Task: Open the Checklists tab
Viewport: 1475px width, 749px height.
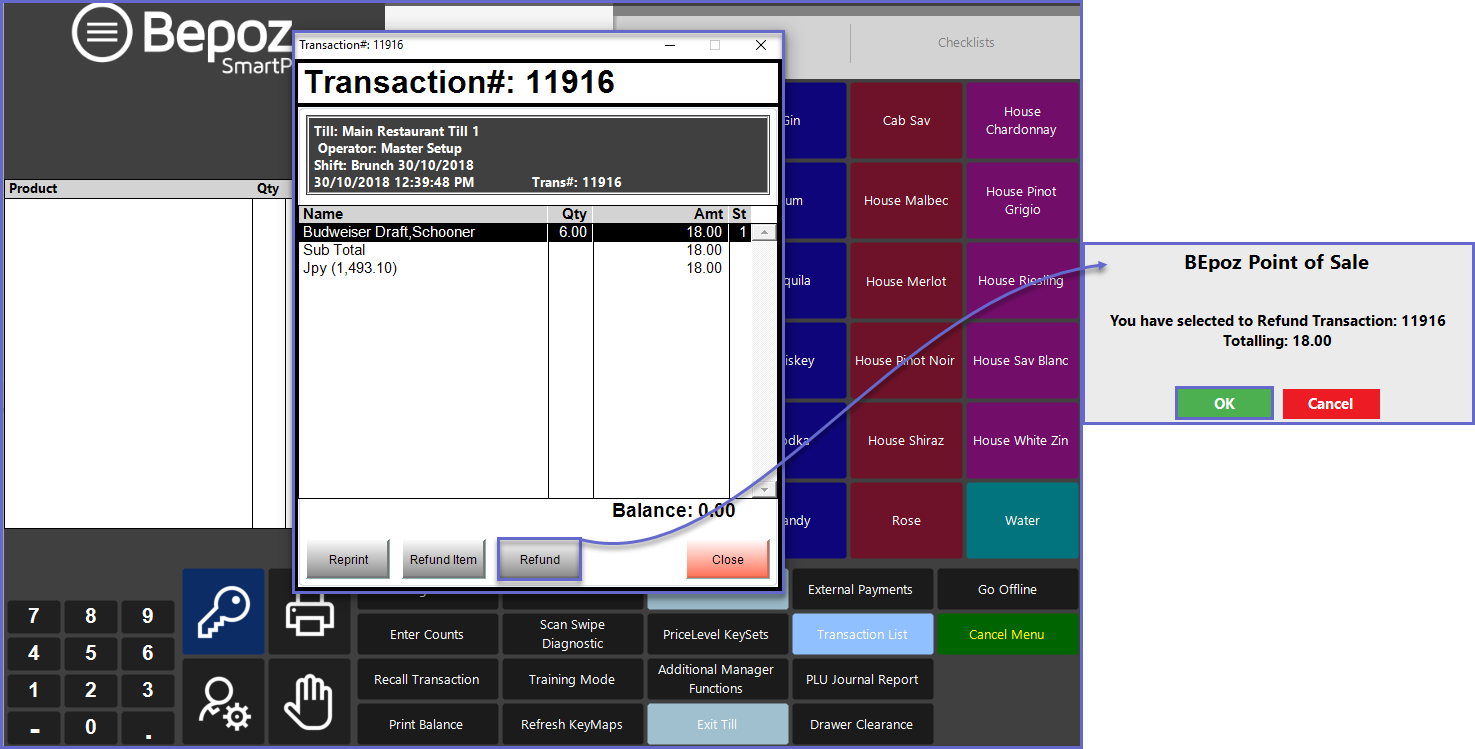Action: point(965,43)
